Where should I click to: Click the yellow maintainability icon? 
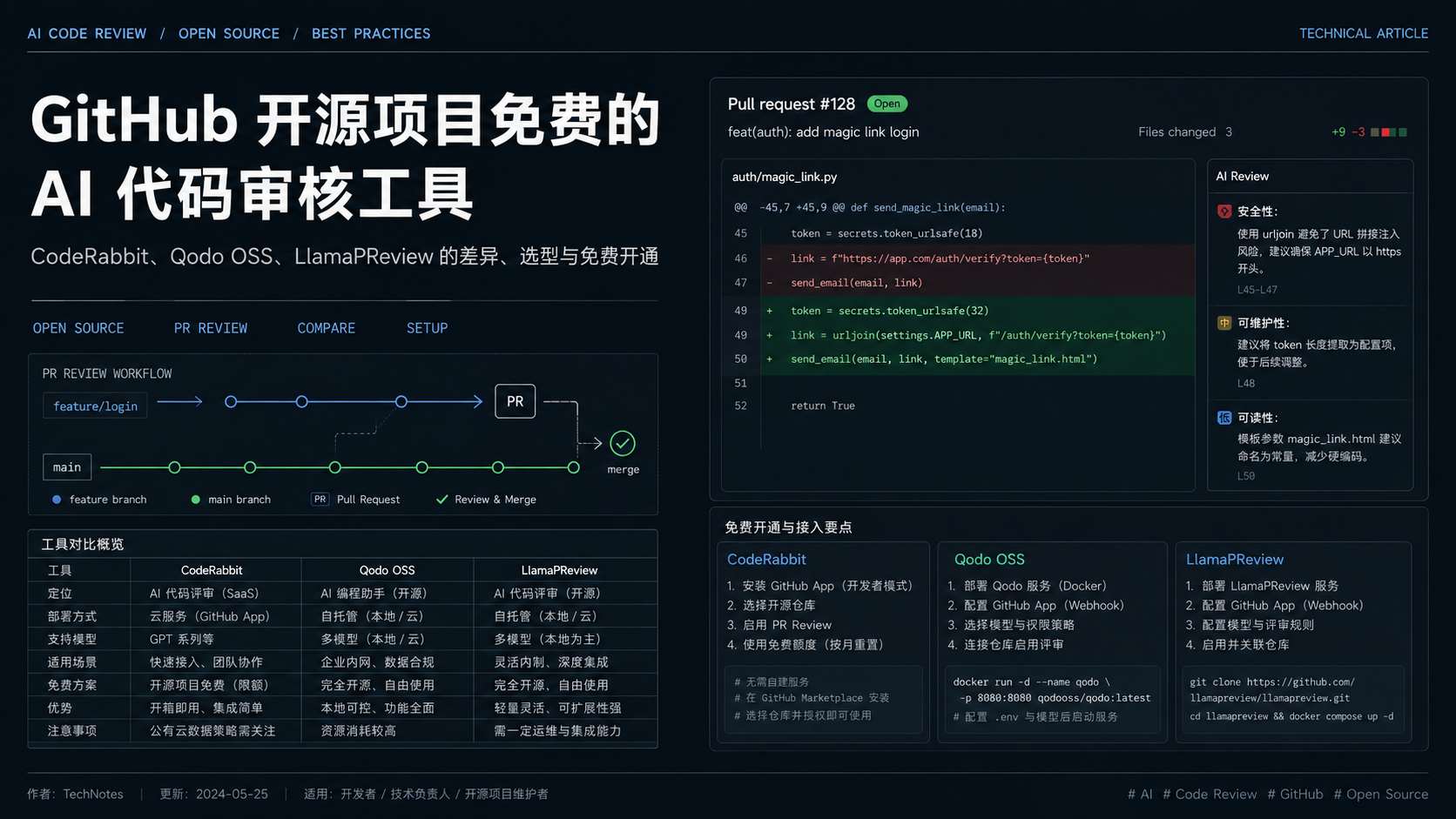tap(1224, 323)
